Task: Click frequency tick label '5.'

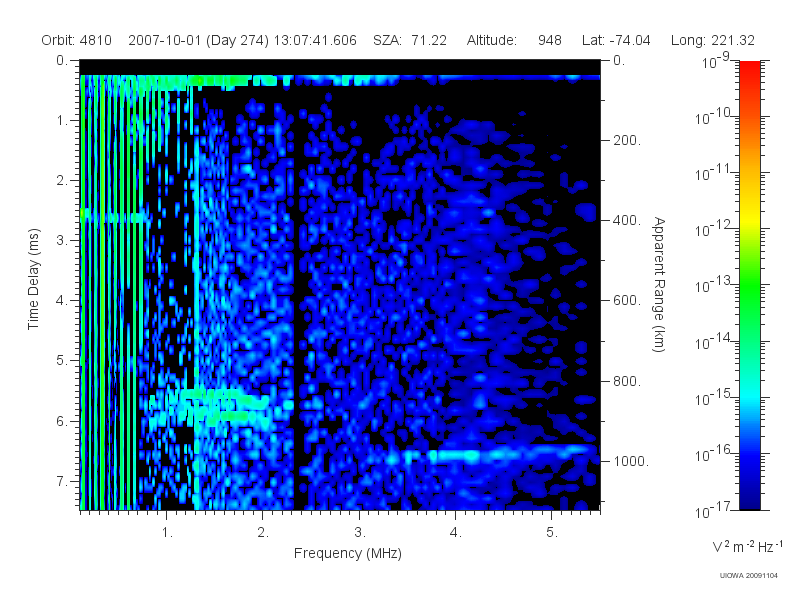Action: pos(552,533)
